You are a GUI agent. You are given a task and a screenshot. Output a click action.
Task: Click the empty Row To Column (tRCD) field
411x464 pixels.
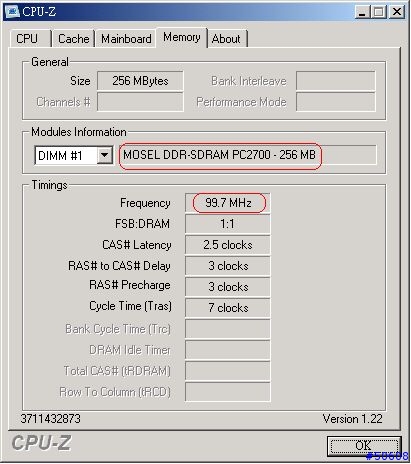tap(228, 392)
